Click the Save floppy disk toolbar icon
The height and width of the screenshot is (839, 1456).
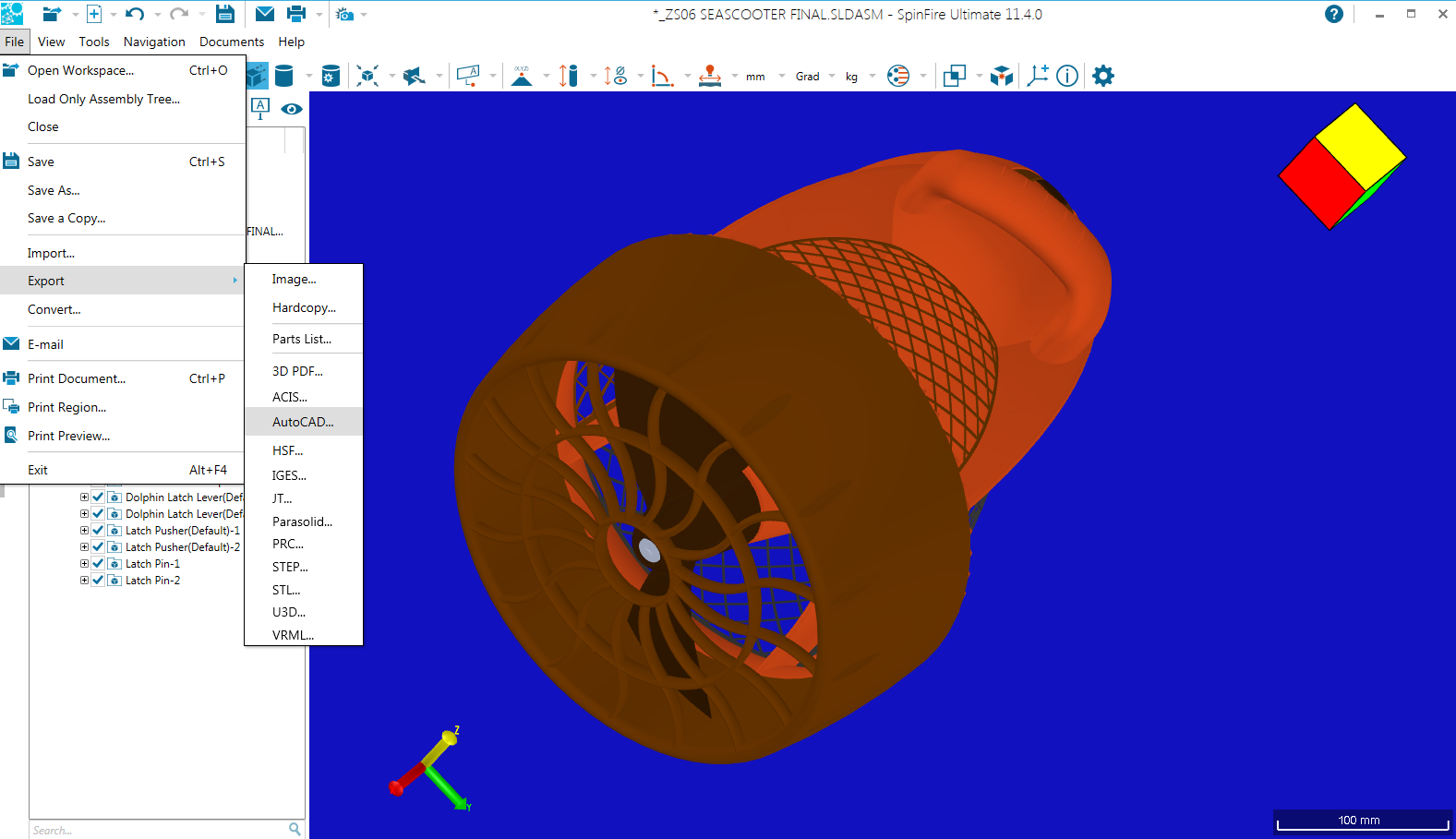[x=224, y=14]
